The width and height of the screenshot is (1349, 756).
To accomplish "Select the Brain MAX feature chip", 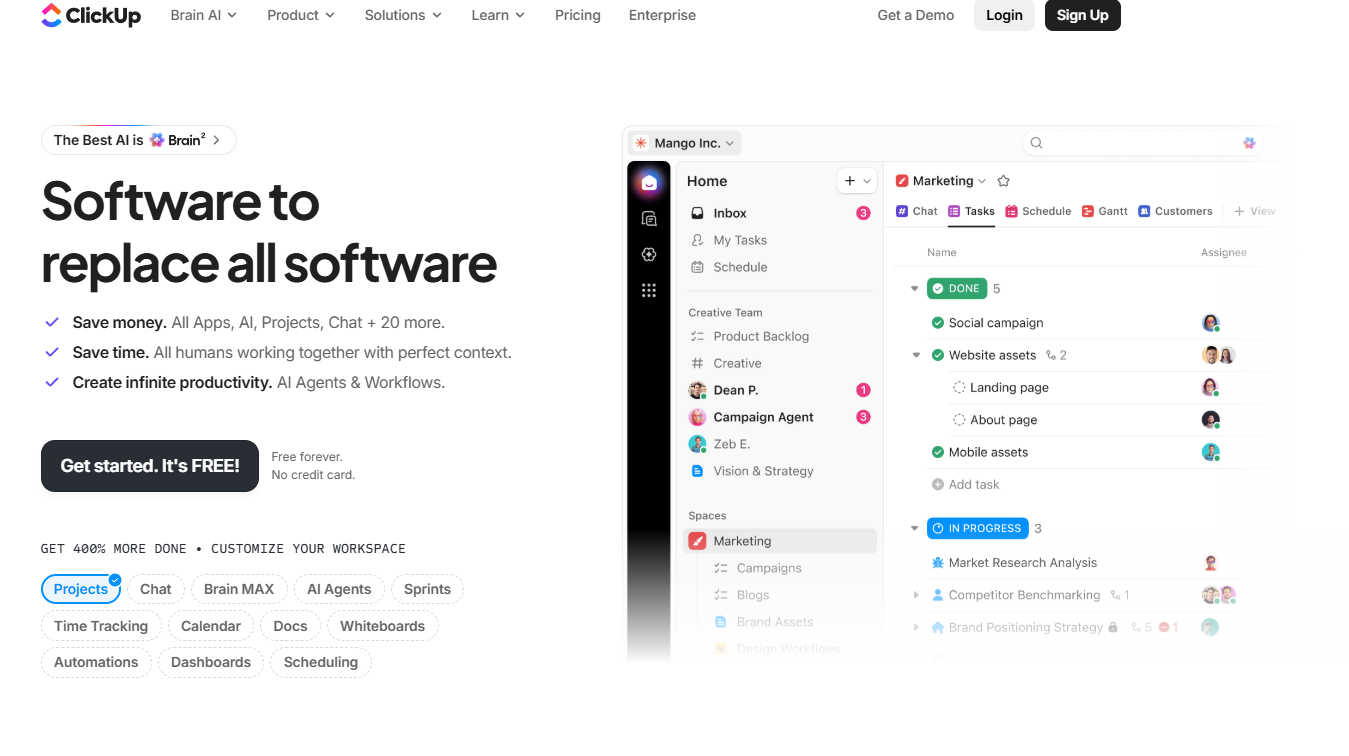I will click(x=239, y=589).
